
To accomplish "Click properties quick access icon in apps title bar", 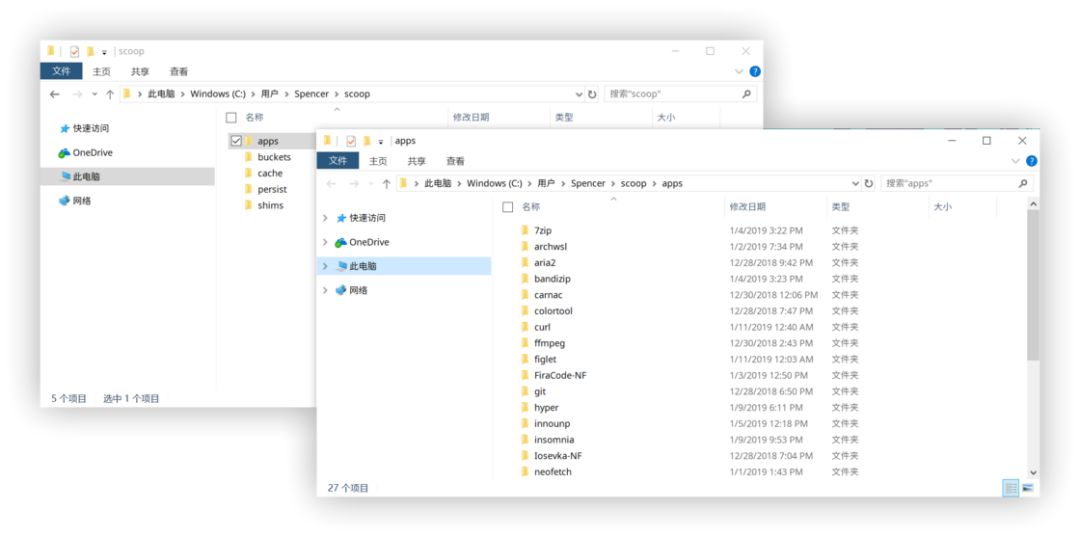I will 351,141.
